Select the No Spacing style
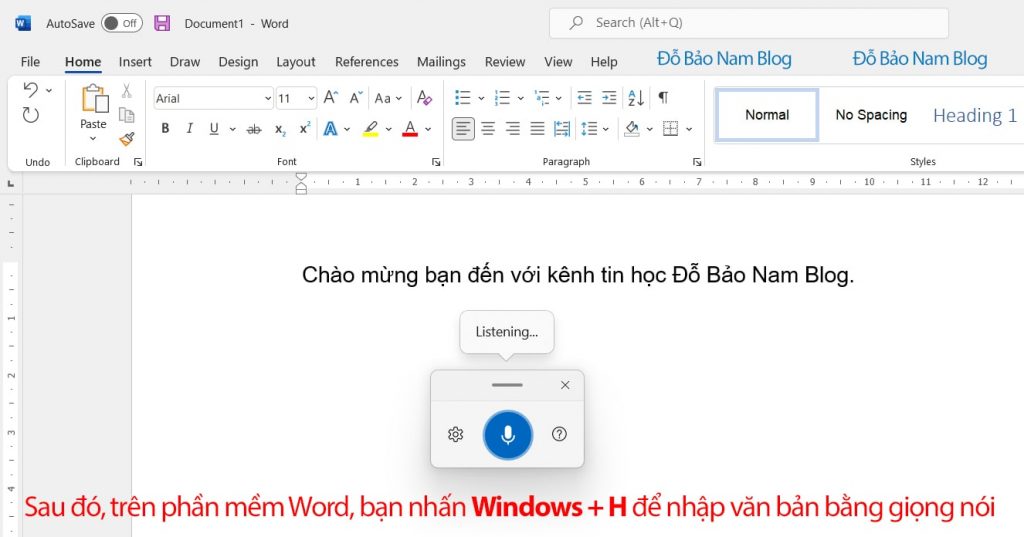 [871, 115]
